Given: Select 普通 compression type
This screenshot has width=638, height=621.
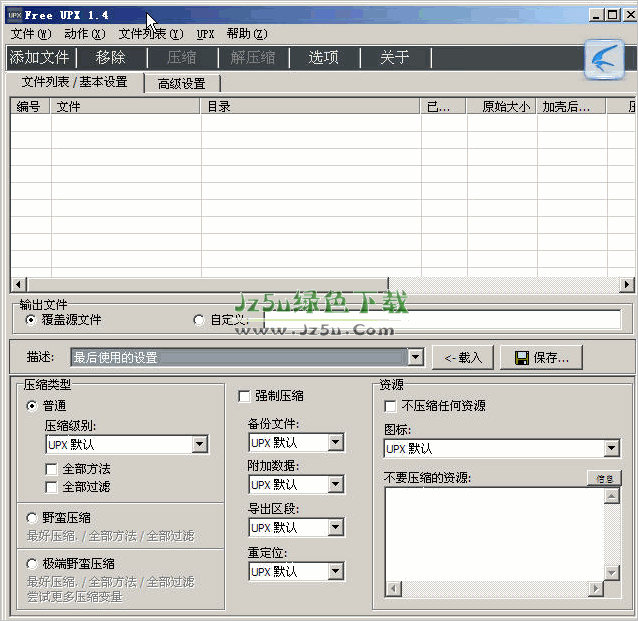Looking at the screenshot, I should click(46, 406).
